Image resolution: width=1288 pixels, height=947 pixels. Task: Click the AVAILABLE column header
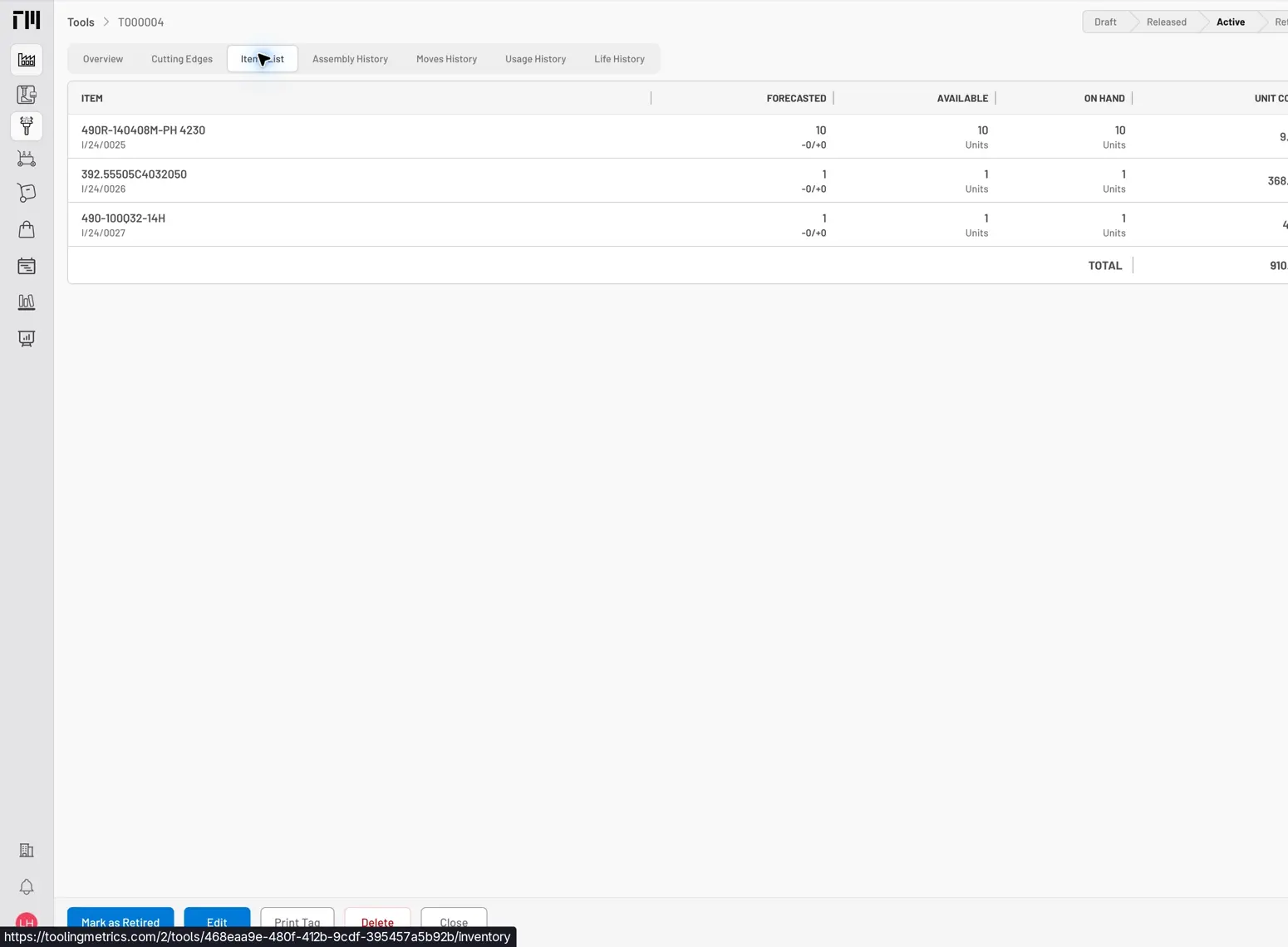coord(962,98)
